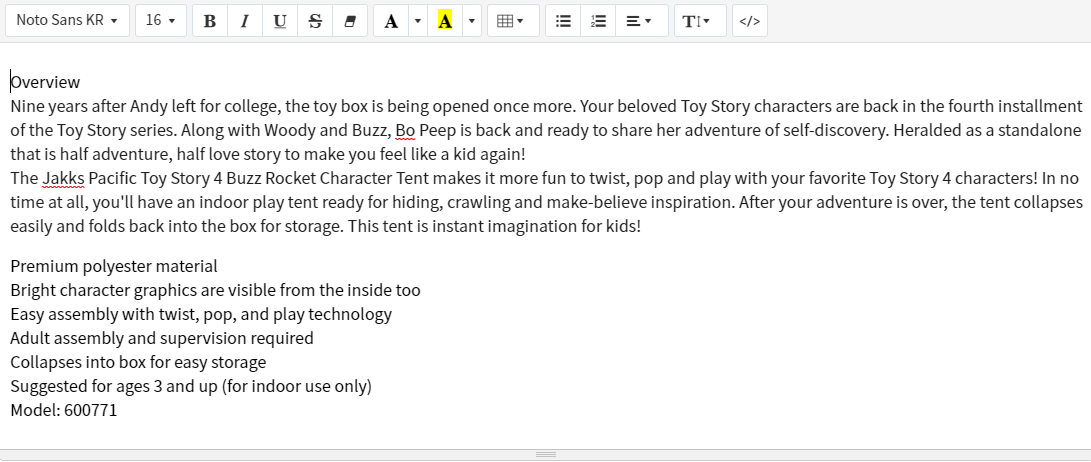Apply the yellow highlight background color
The width and height of the screenshot is (1091, 462).
coord(445,20)
